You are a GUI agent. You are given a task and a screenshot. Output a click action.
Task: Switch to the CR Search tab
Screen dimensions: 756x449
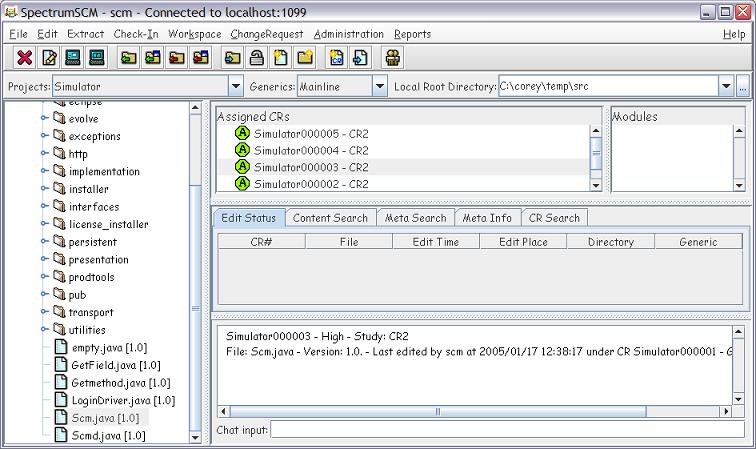click(554, 218)
